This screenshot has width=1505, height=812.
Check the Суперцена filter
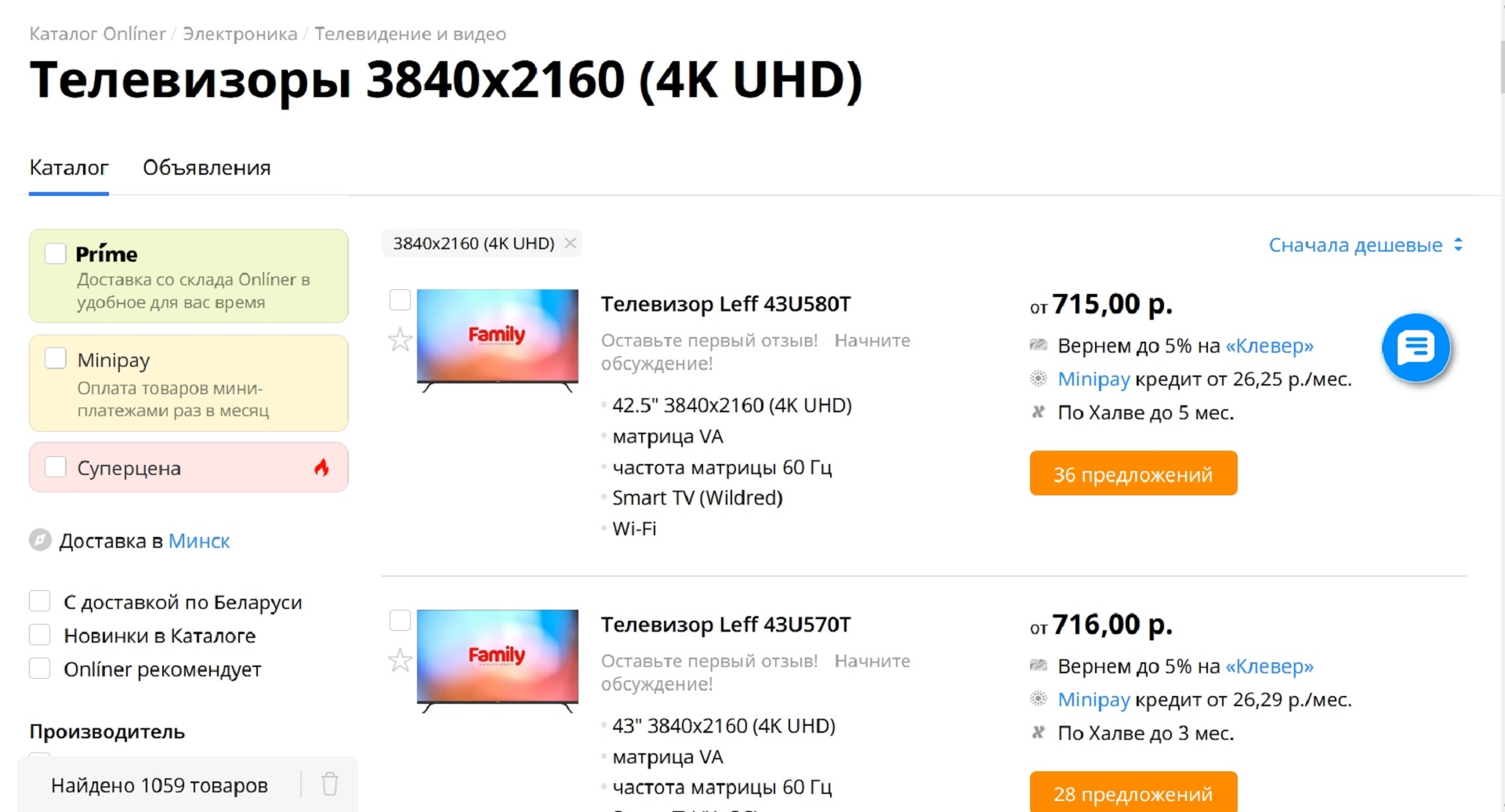point(56,467)
